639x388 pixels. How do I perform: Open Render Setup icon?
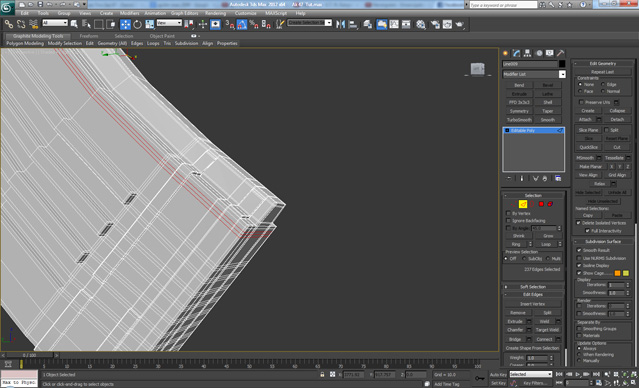(435, 24)
